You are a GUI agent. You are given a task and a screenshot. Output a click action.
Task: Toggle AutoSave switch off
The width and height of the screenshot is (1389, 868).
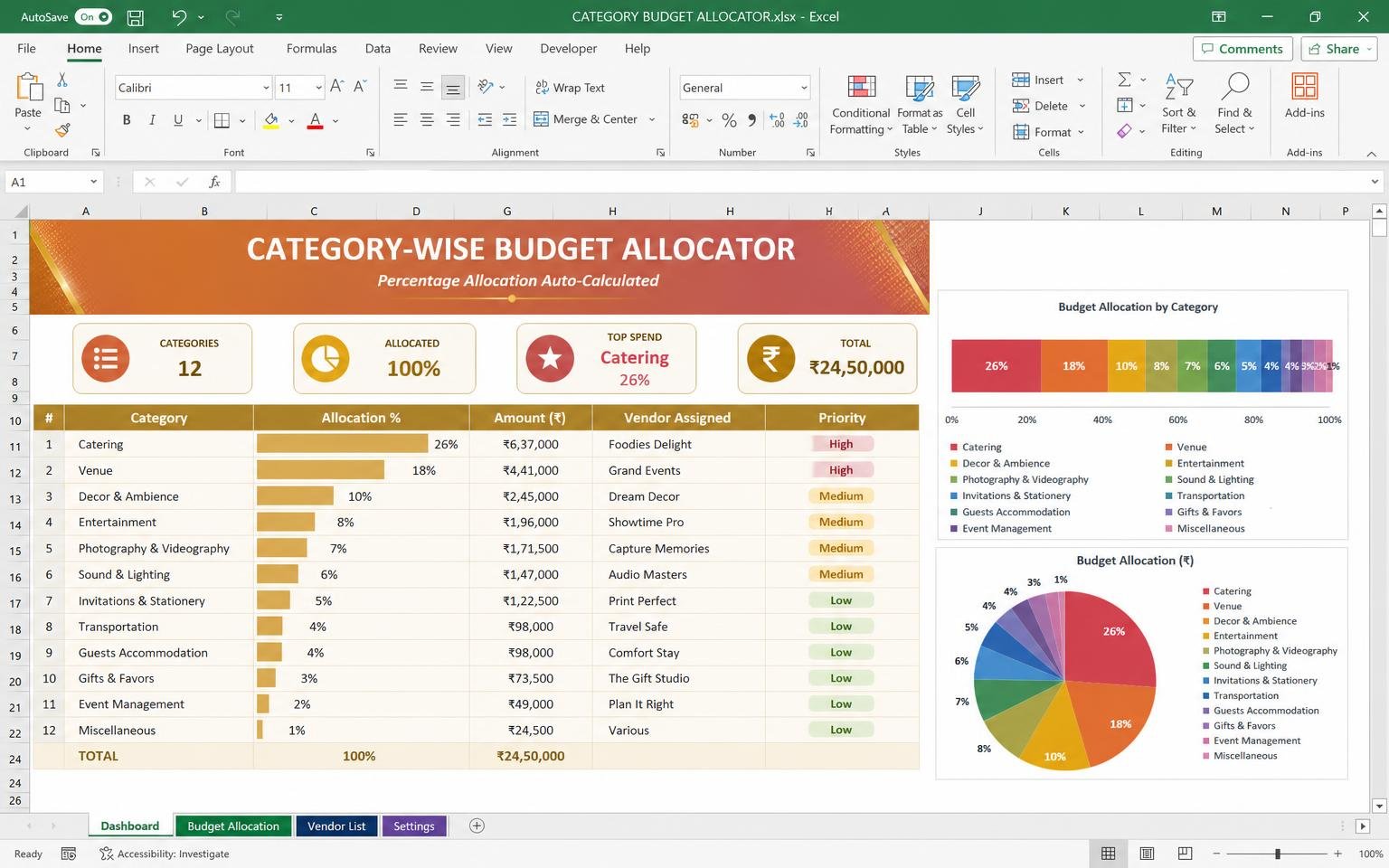point(94,16)
